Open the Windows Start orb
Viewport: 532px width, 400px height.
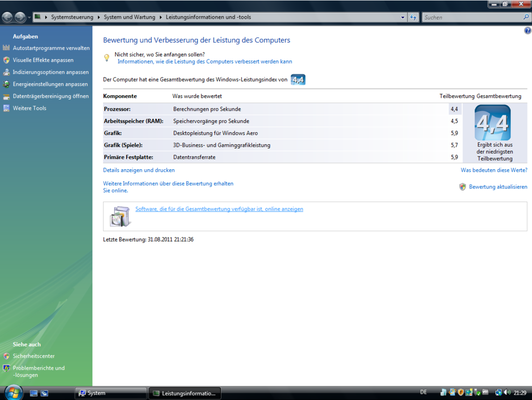coord(14,393)
